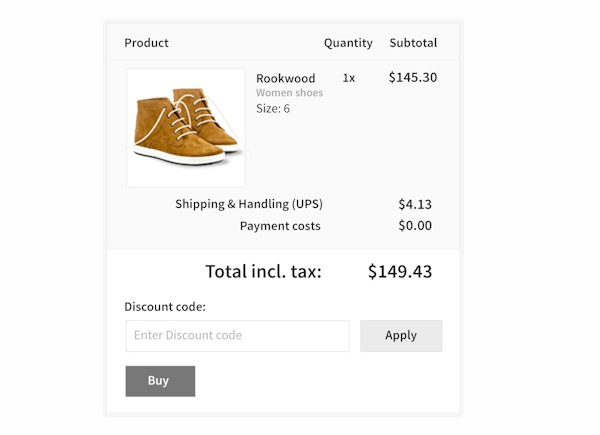Click the $145.30 product subtotal

(x=412, y=77)
